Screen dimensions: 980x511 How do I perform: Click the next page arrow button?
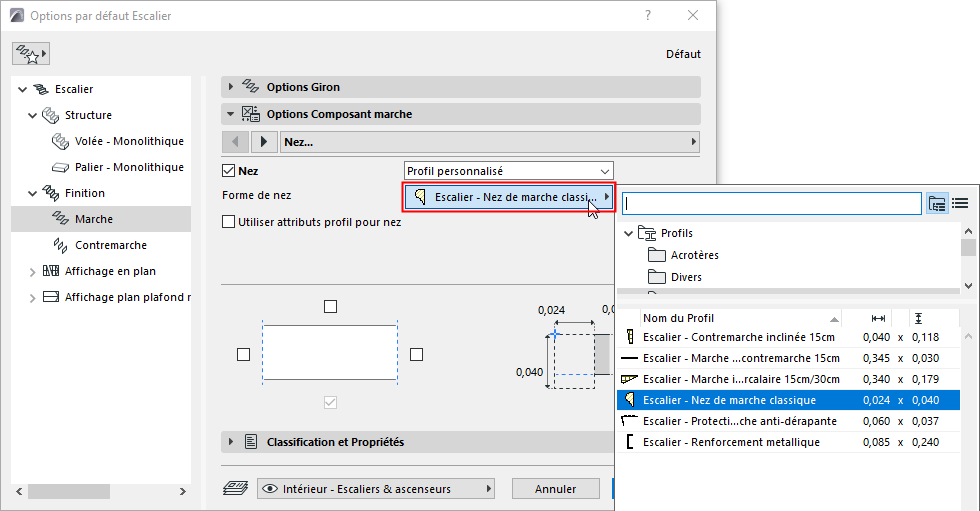point(264,142)
